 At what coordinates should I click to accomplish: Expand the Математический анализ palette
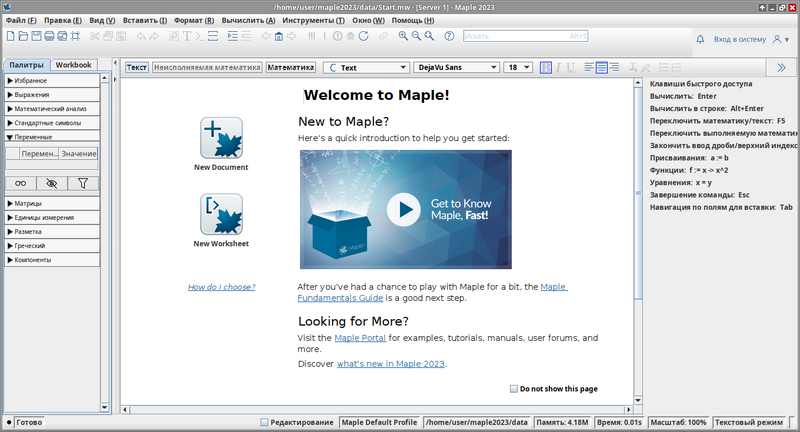pos(52,109)
